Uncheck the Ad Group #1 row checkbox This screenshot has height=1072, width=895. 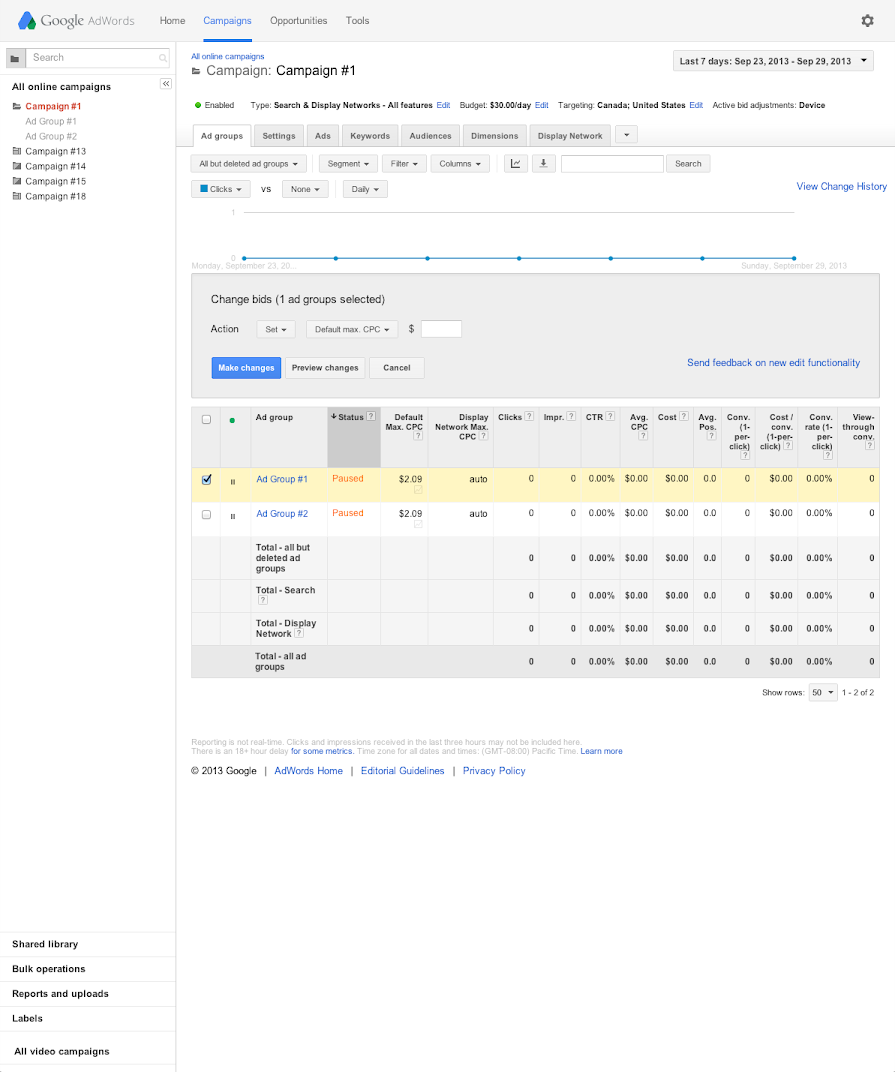pos(206,479)
